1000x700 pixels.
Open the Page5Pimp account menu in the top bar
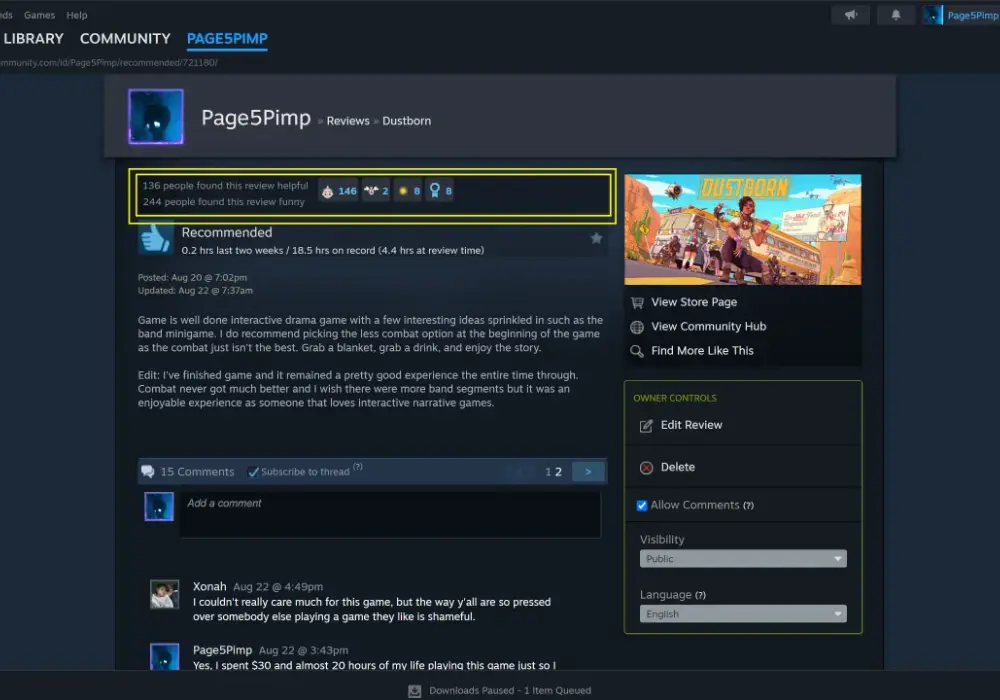pyautogui.click(x=972, y=15)
